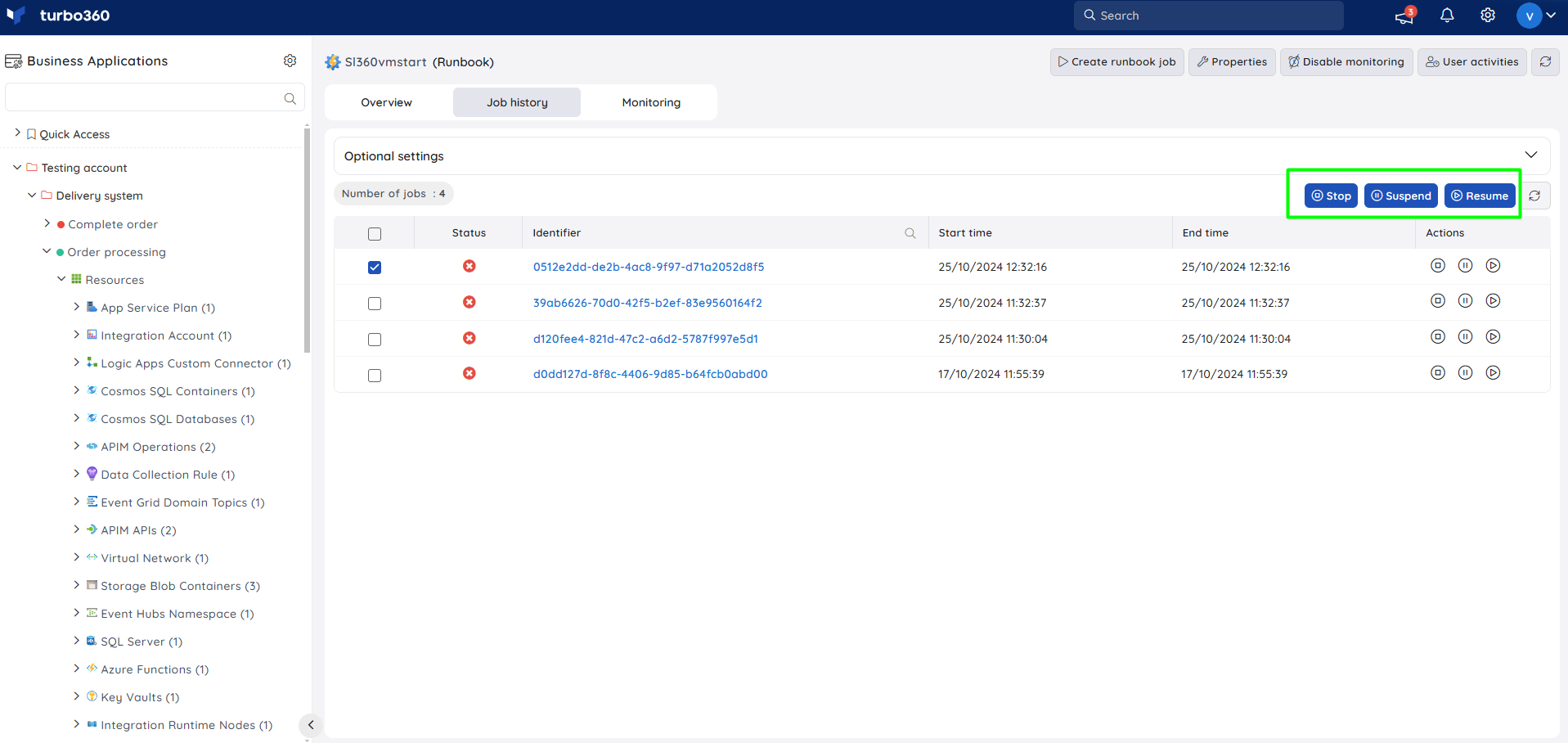Suspend job d0dd127d via row action icon
1568x743 pixels.
pyautogui.click(x=1465, y=373)
